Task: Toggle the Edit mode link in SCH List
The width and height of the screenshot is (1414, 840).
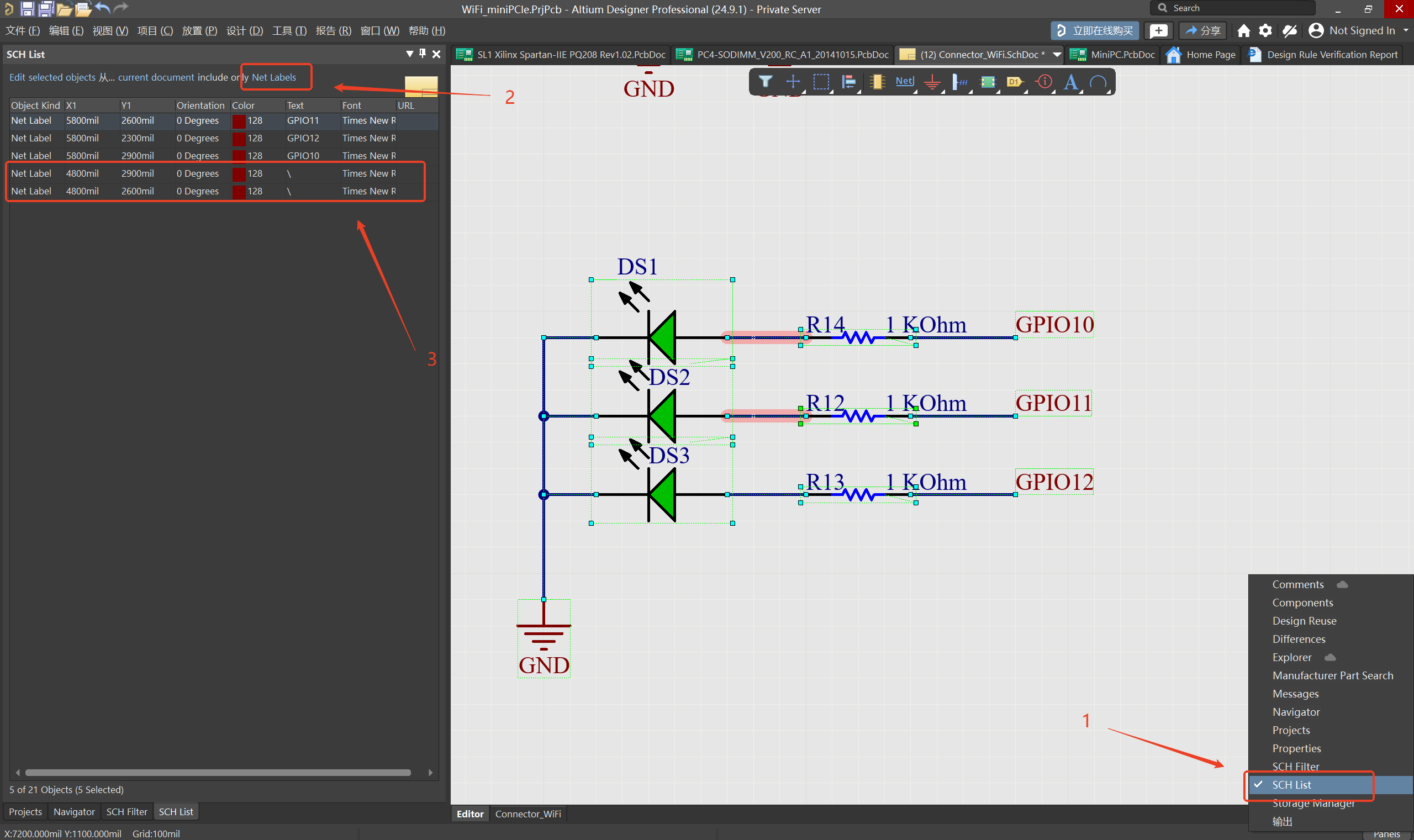Action: 17,77
